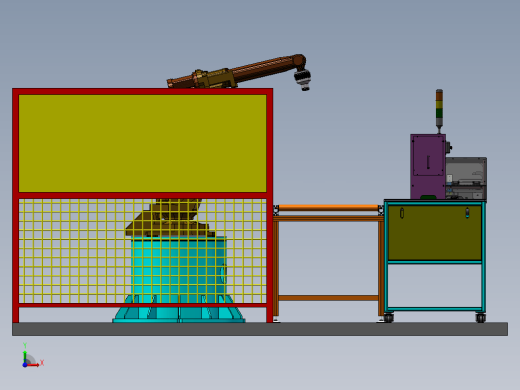Pick the solid yellow upper guard panel

coord(143,143)
